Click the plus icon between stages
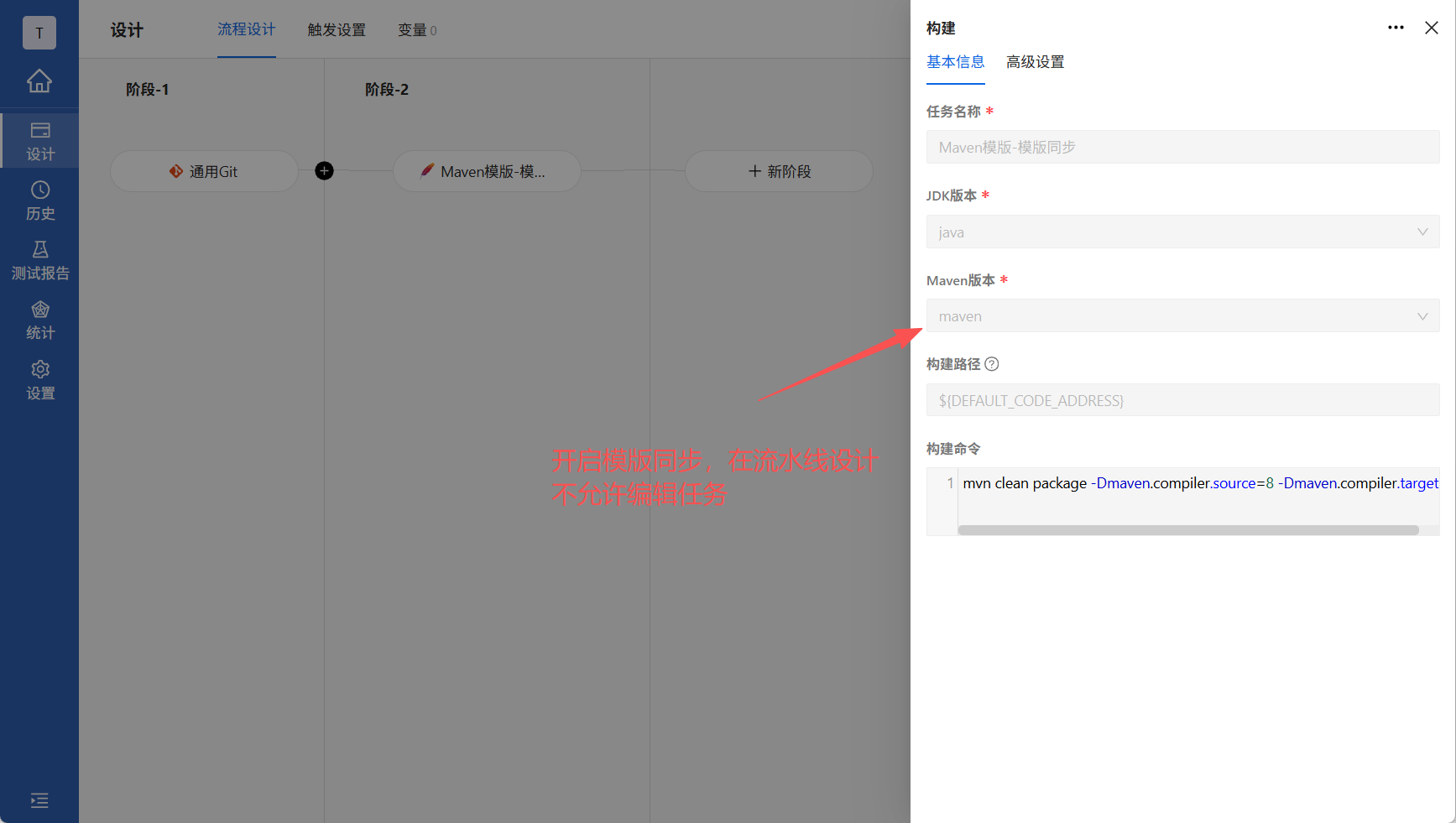 click(324, 171)
